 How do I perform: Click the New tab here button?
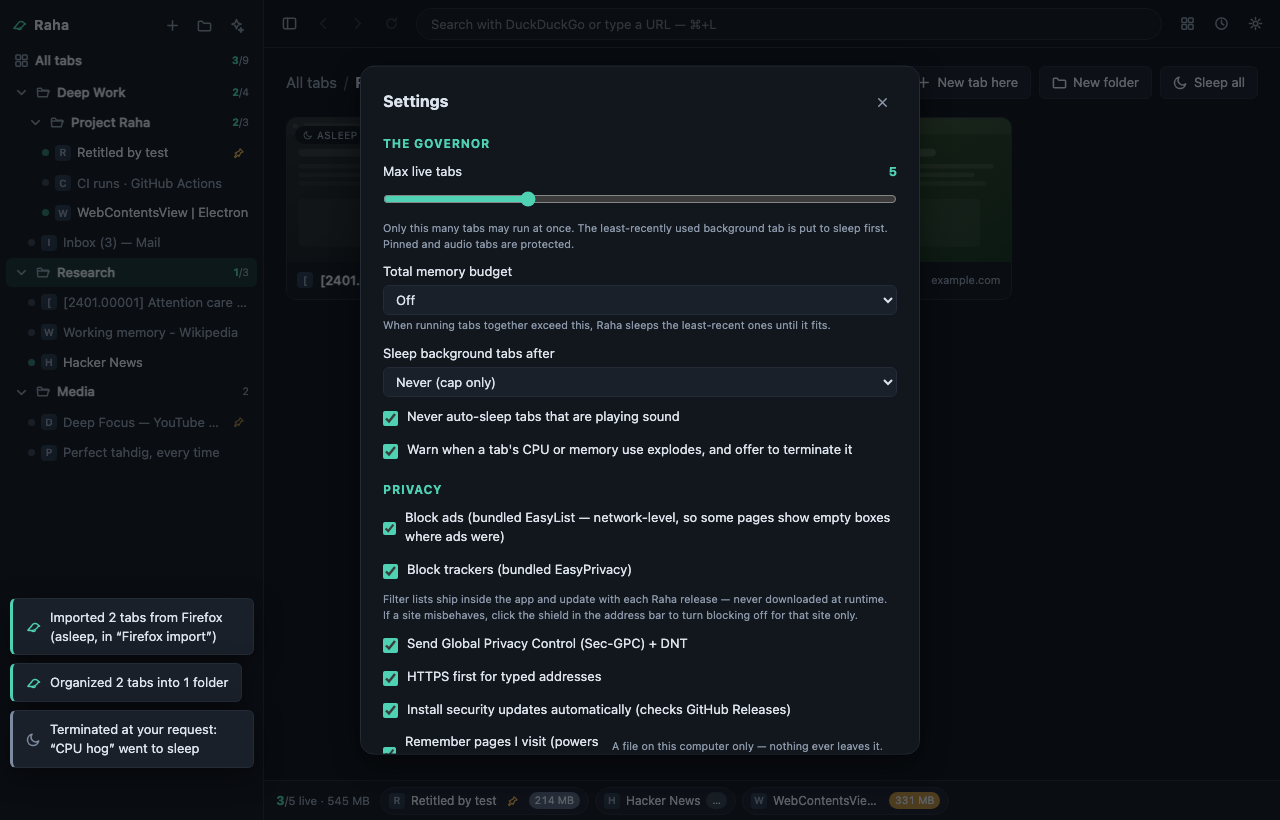pyautogui.click(x=967, y=83)
